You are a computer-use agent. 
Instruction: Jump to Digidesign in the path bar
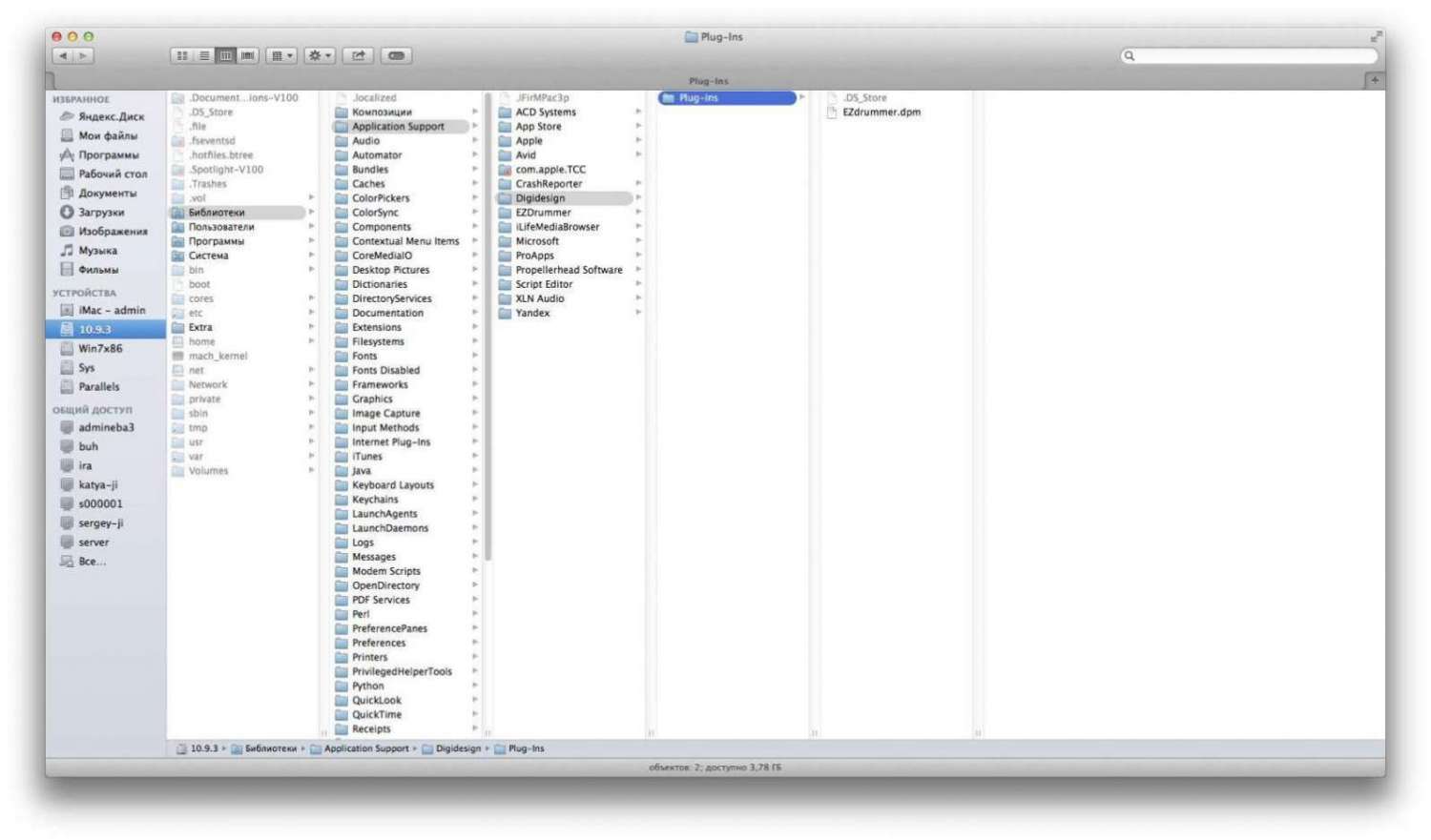(x=451, y=748)
